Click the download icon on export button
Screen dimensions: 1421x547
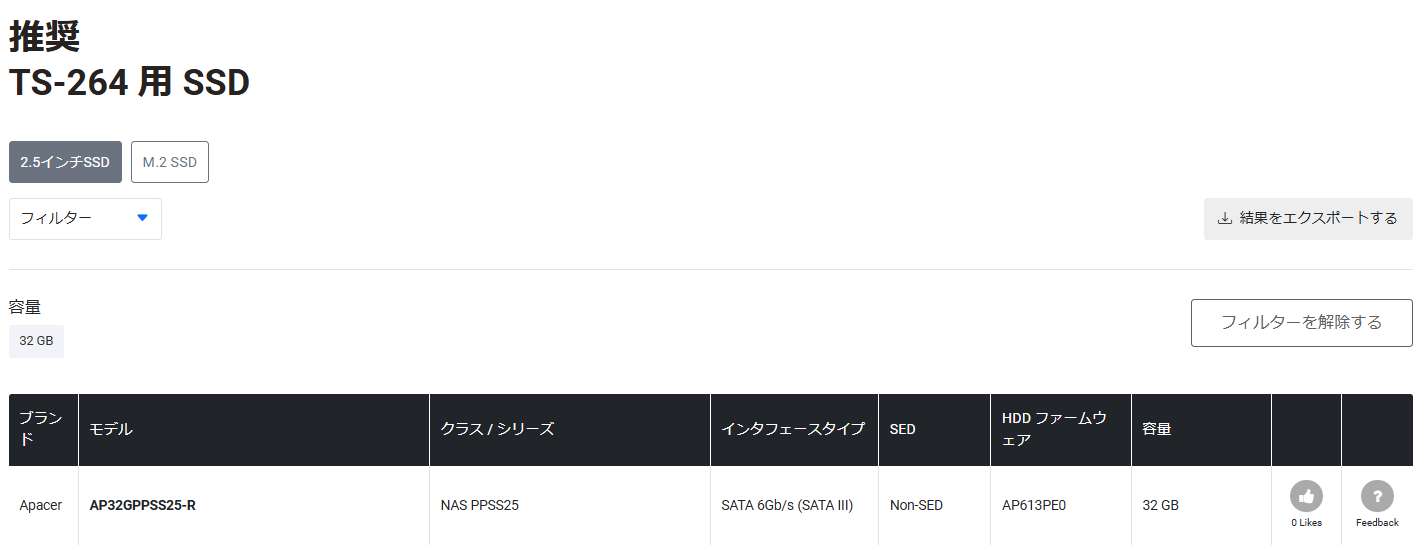click(1224, 218)
